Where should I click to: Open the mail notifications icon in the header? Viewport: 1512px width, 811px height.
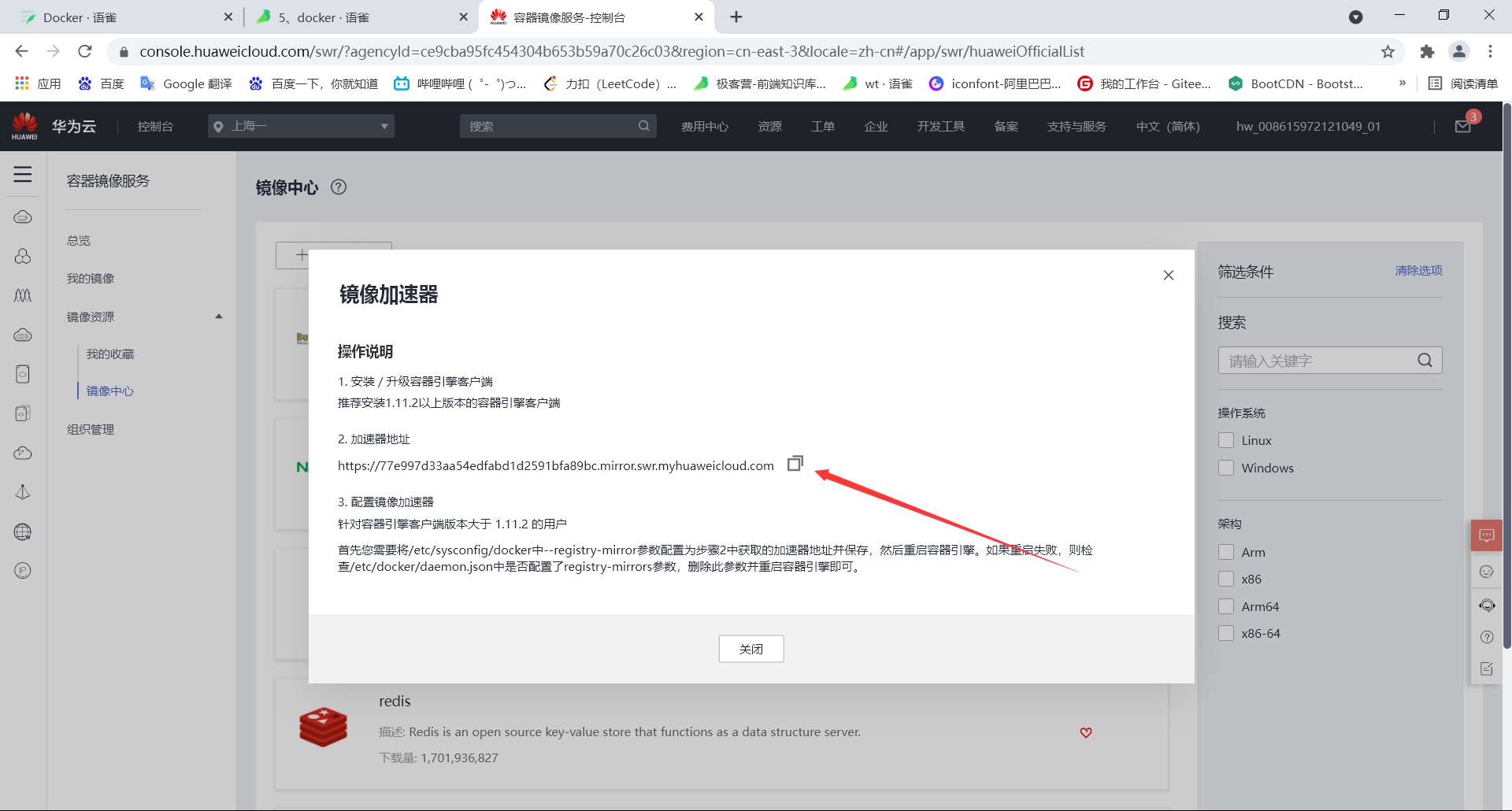click(1463, 126)
